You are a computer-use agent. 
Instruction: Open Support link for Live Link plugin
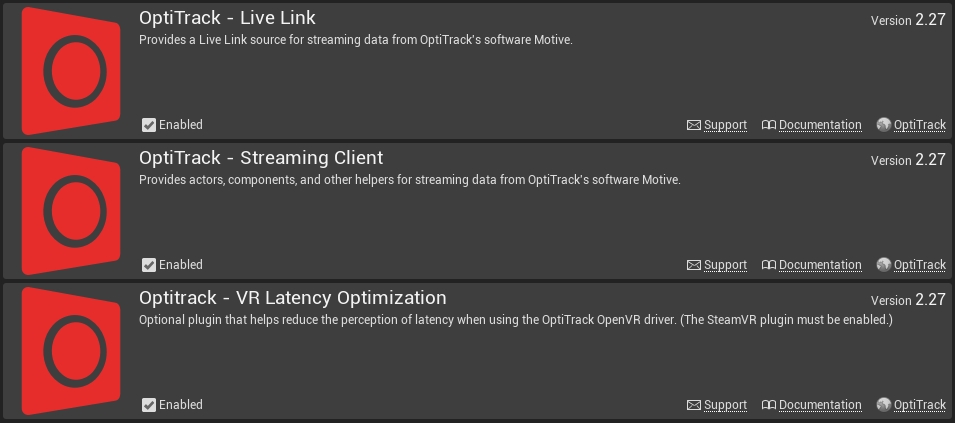[x=725, y=125]
